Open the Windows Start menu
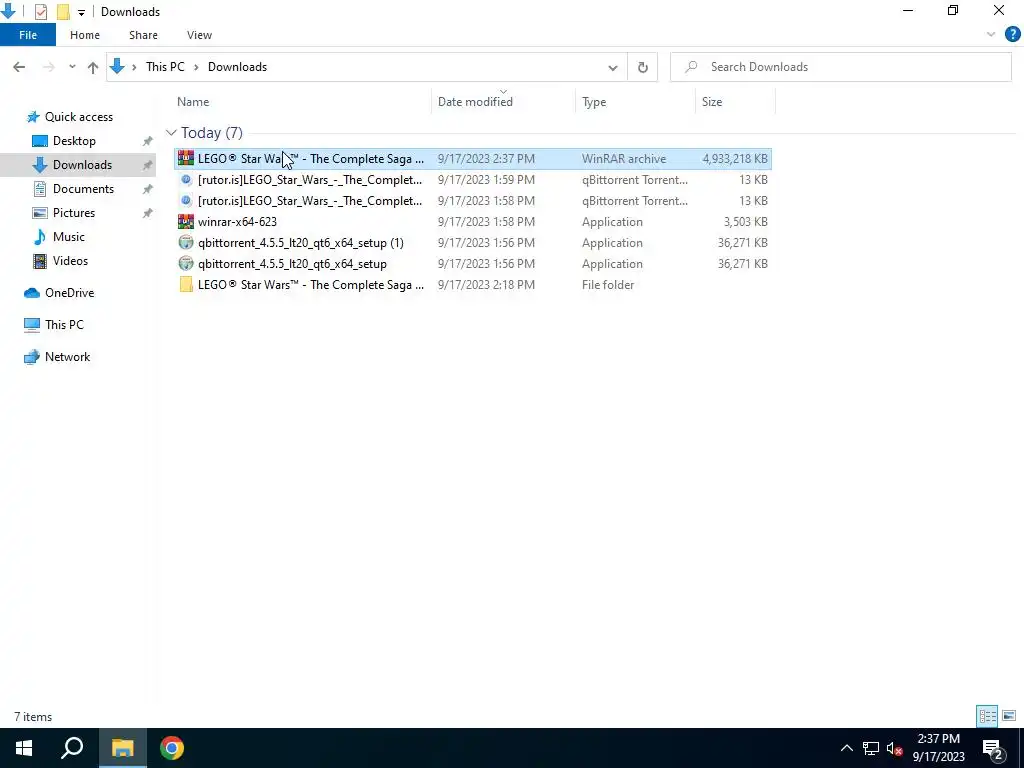This screenshot has width=1024, height=768. pos(24,748)
